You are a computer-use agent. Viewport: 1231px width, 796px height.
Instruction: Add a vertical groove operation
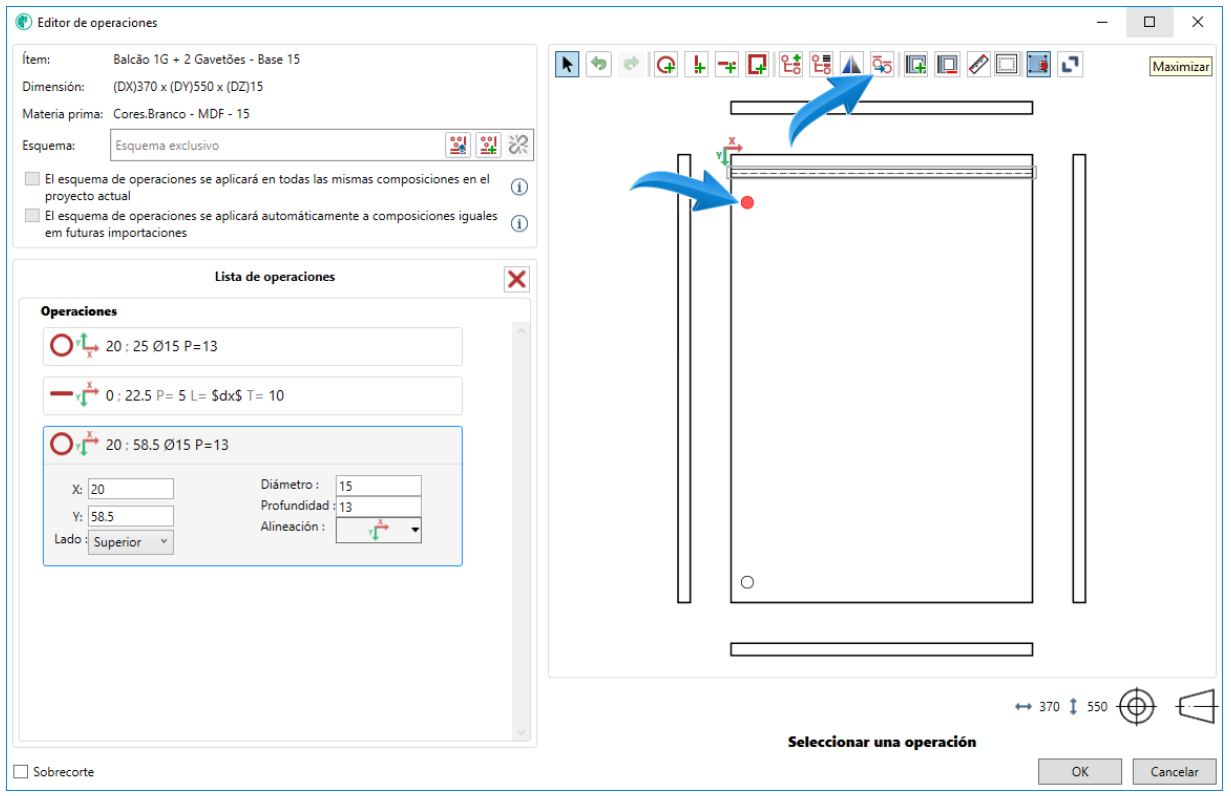(697, 65)
